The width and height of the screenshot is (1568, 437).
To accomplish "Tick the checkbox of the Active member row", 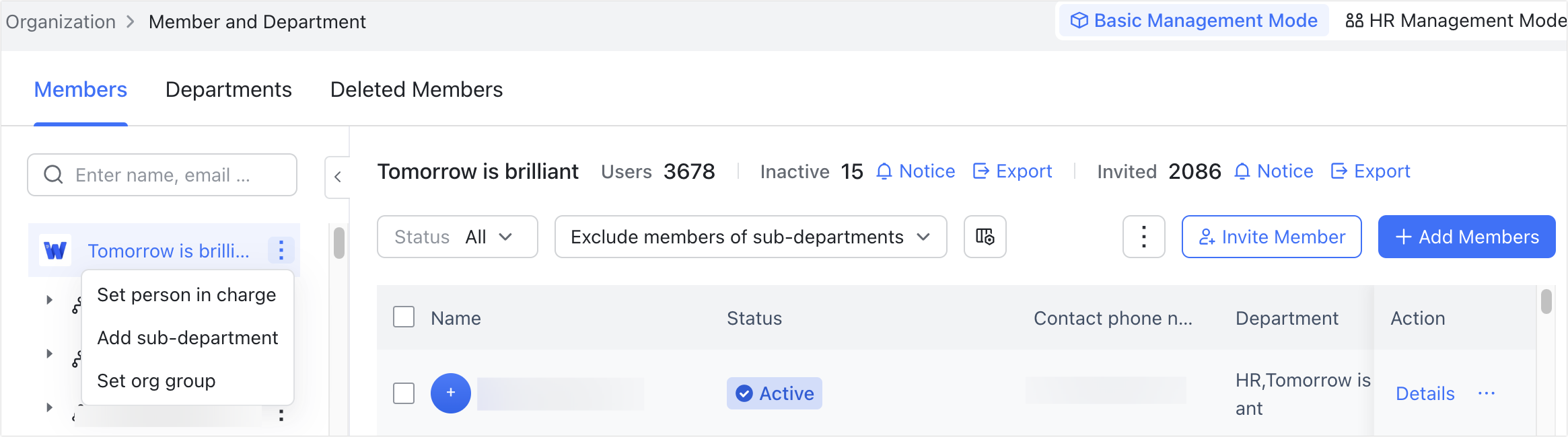I will 404,393.
